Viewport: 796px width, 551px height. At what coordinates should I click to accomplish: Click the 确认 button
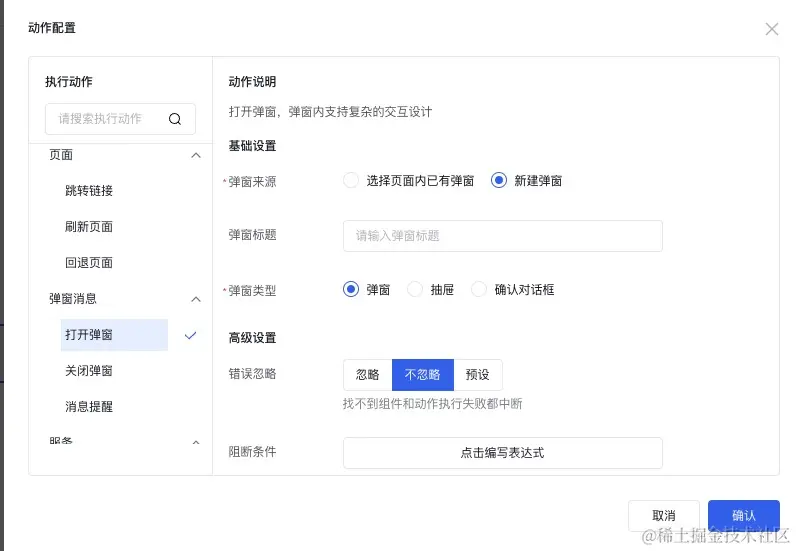click(x=744, y=516)
